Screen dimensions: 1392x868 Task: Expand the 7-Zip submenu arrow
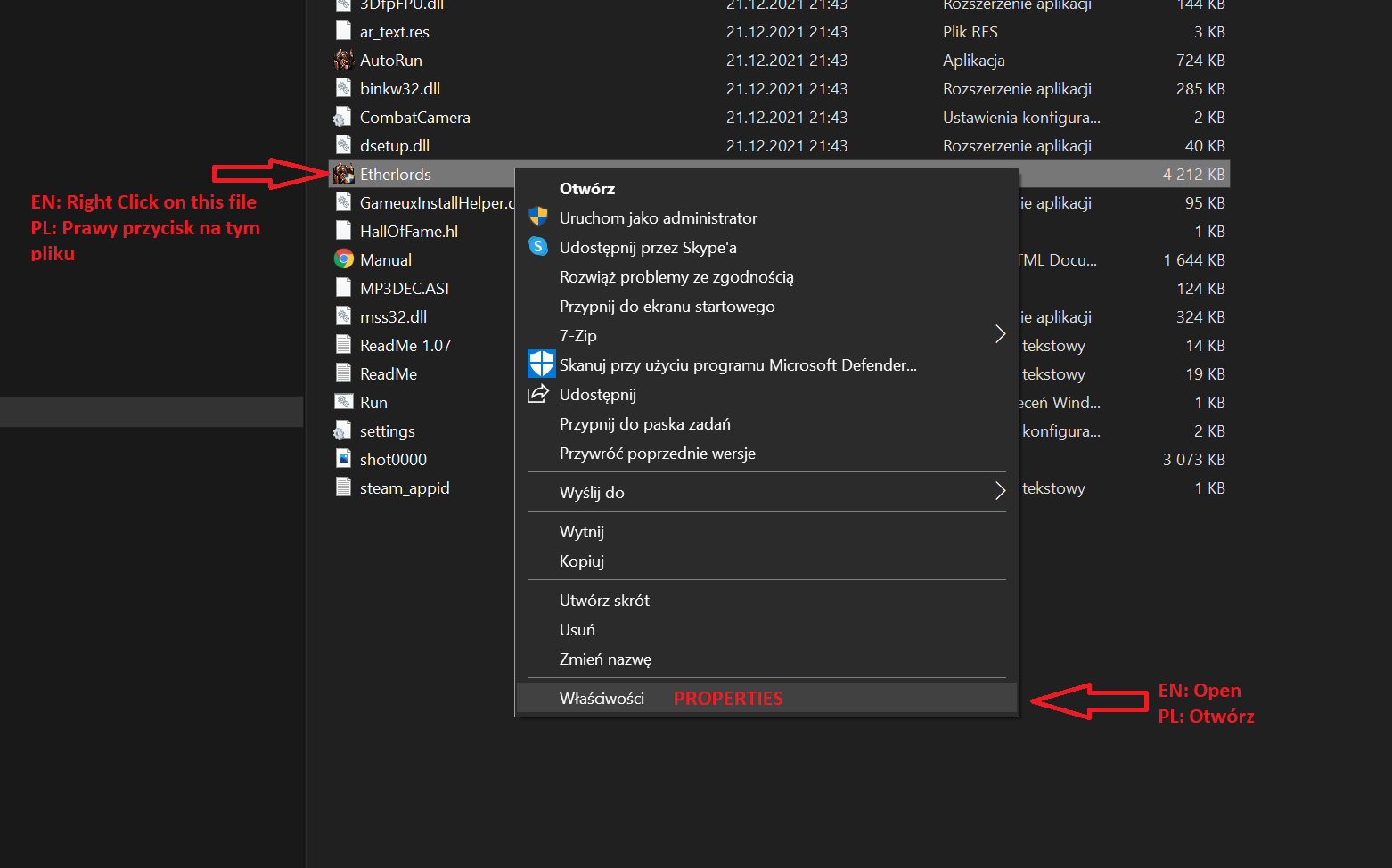(1000, 334)
